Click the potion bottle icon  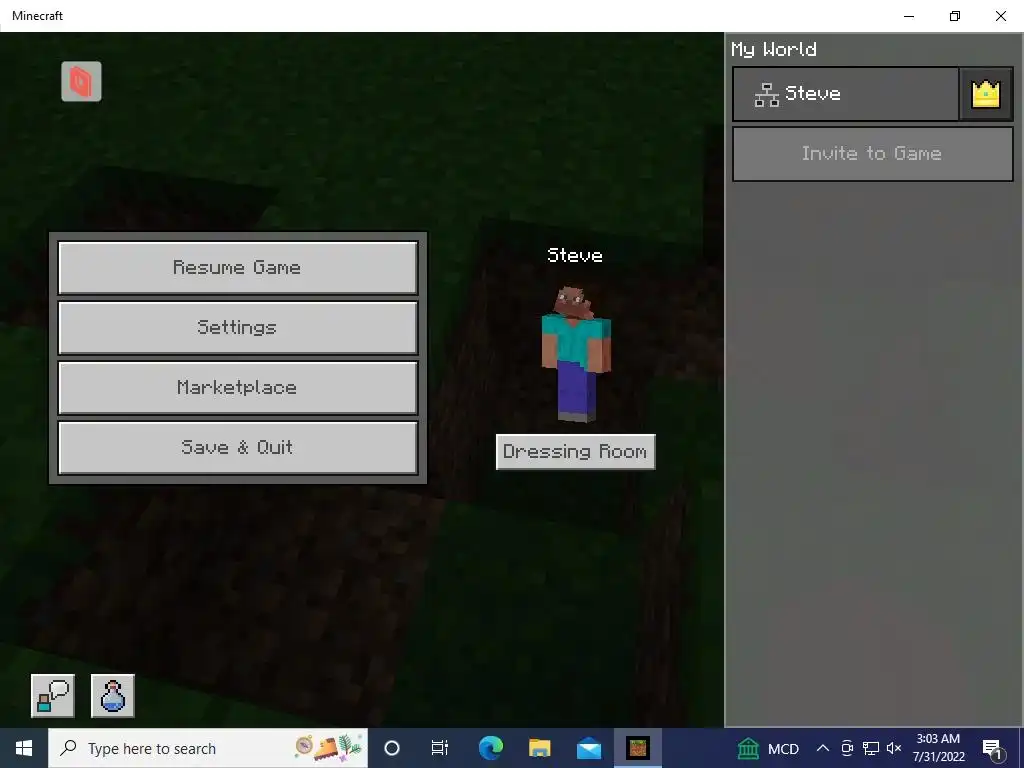(x=113, y=696)
